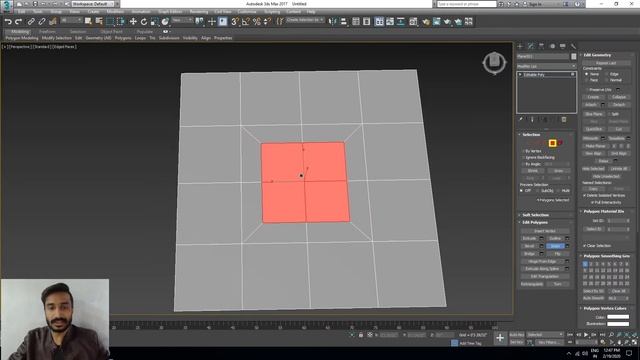The height and width of the screenshot is (360, 640).
Task: Collapse the Polygon Vertex Colors rollout
Action: point(604,309)
